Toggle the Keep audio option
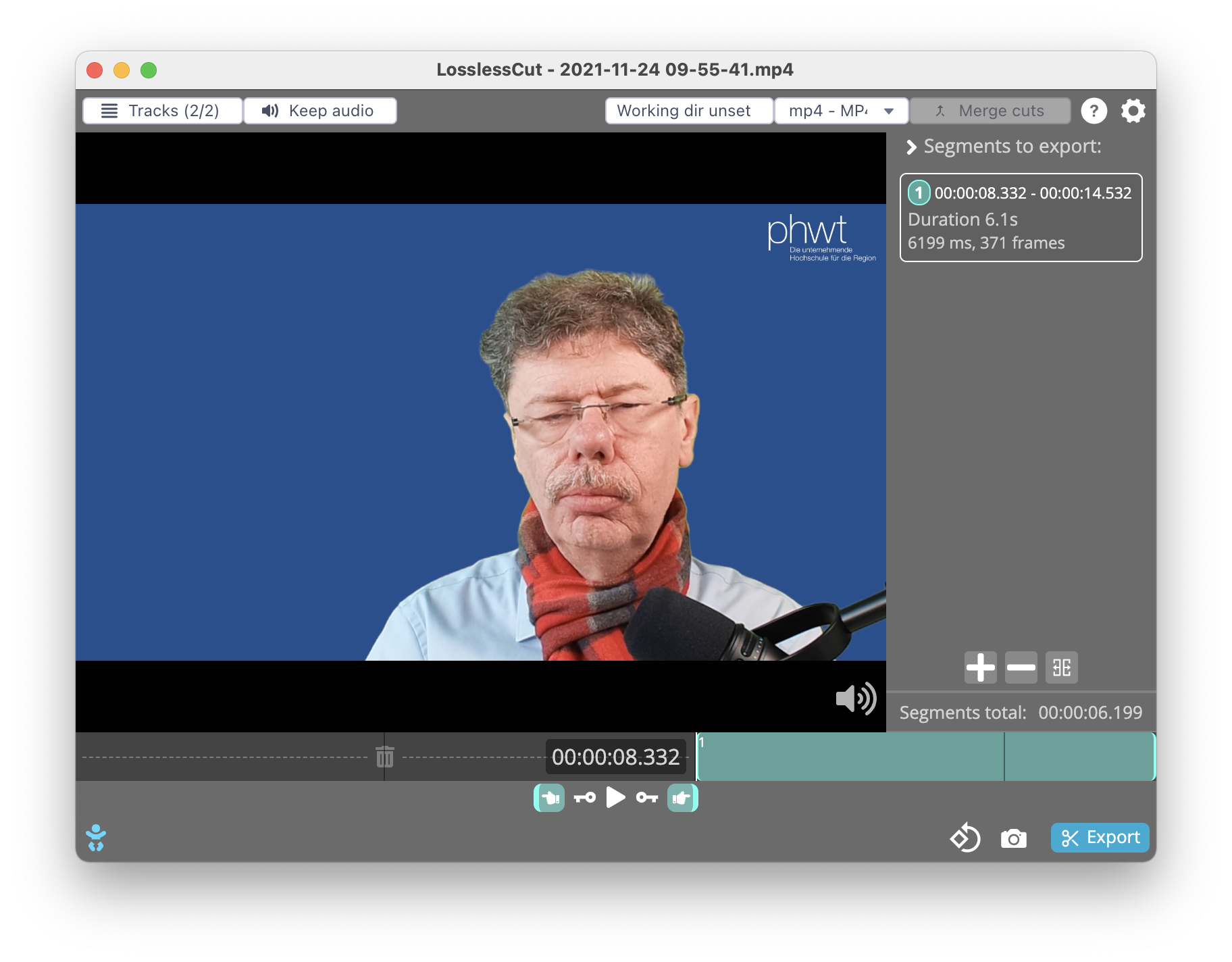Screen dimensions: 1232x962 (x=319, y=111)
